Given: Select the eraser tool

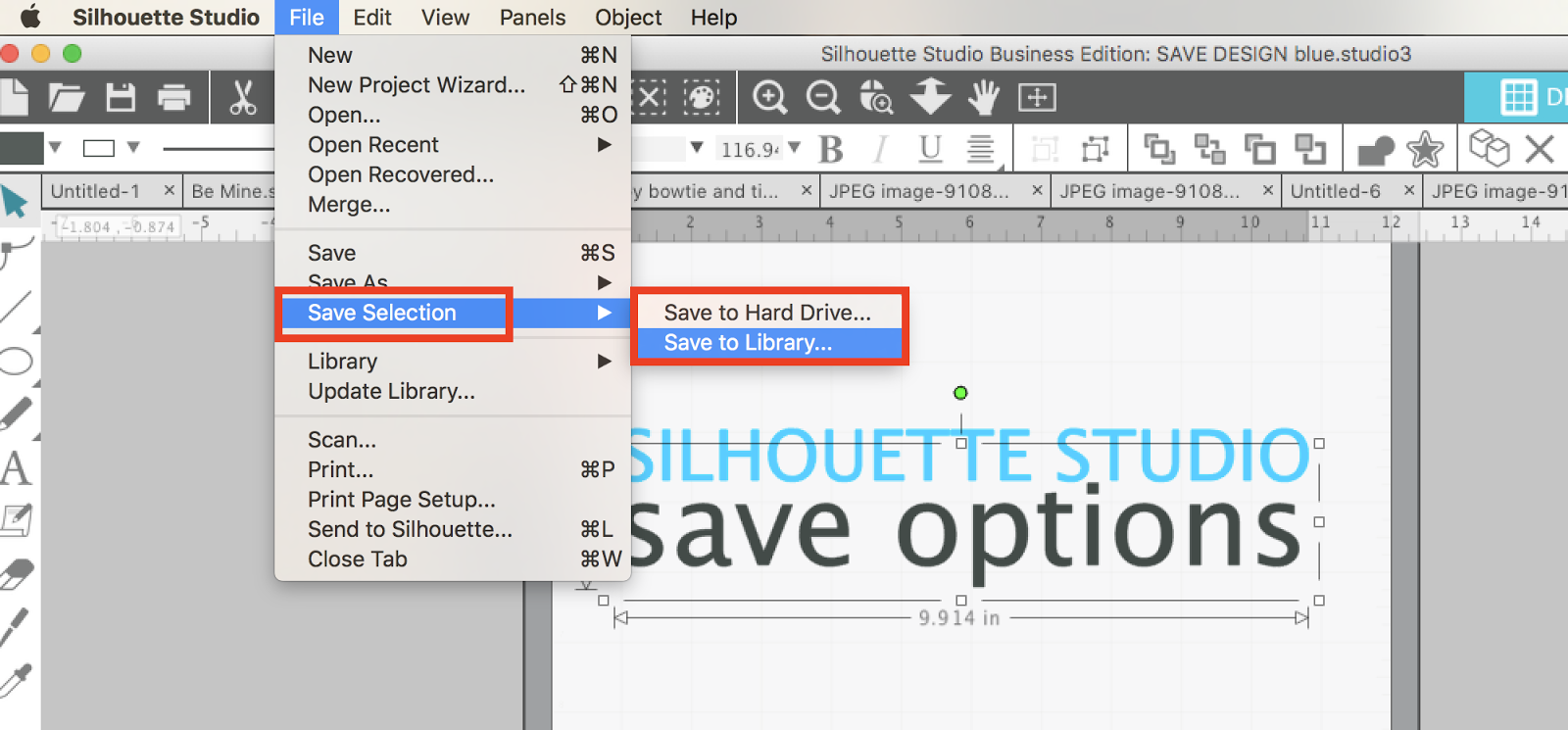Looking at the screenshot, I should tap(17, 573).
